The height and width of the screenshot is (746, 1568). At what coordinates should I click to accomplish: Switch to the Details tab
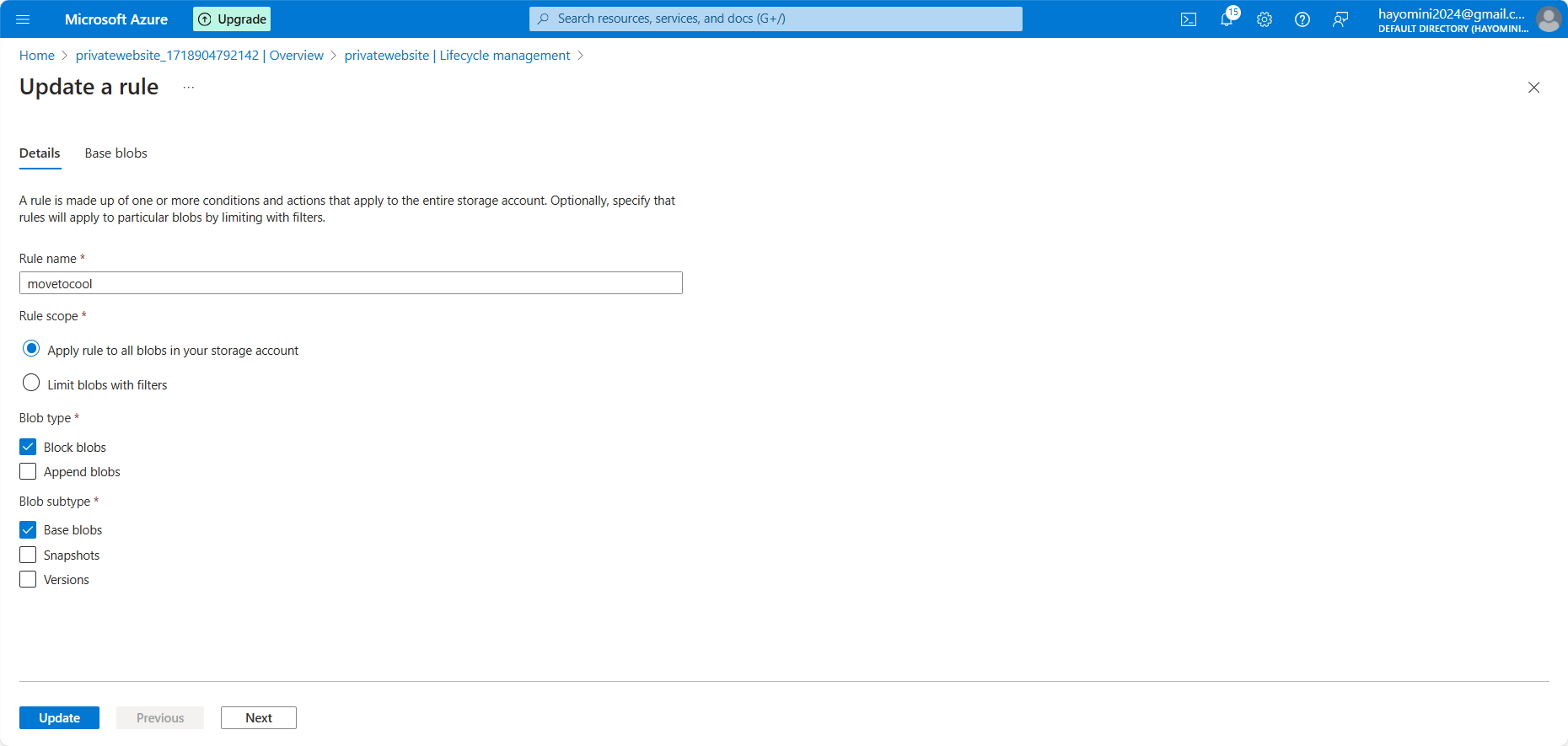pos(40,153)
